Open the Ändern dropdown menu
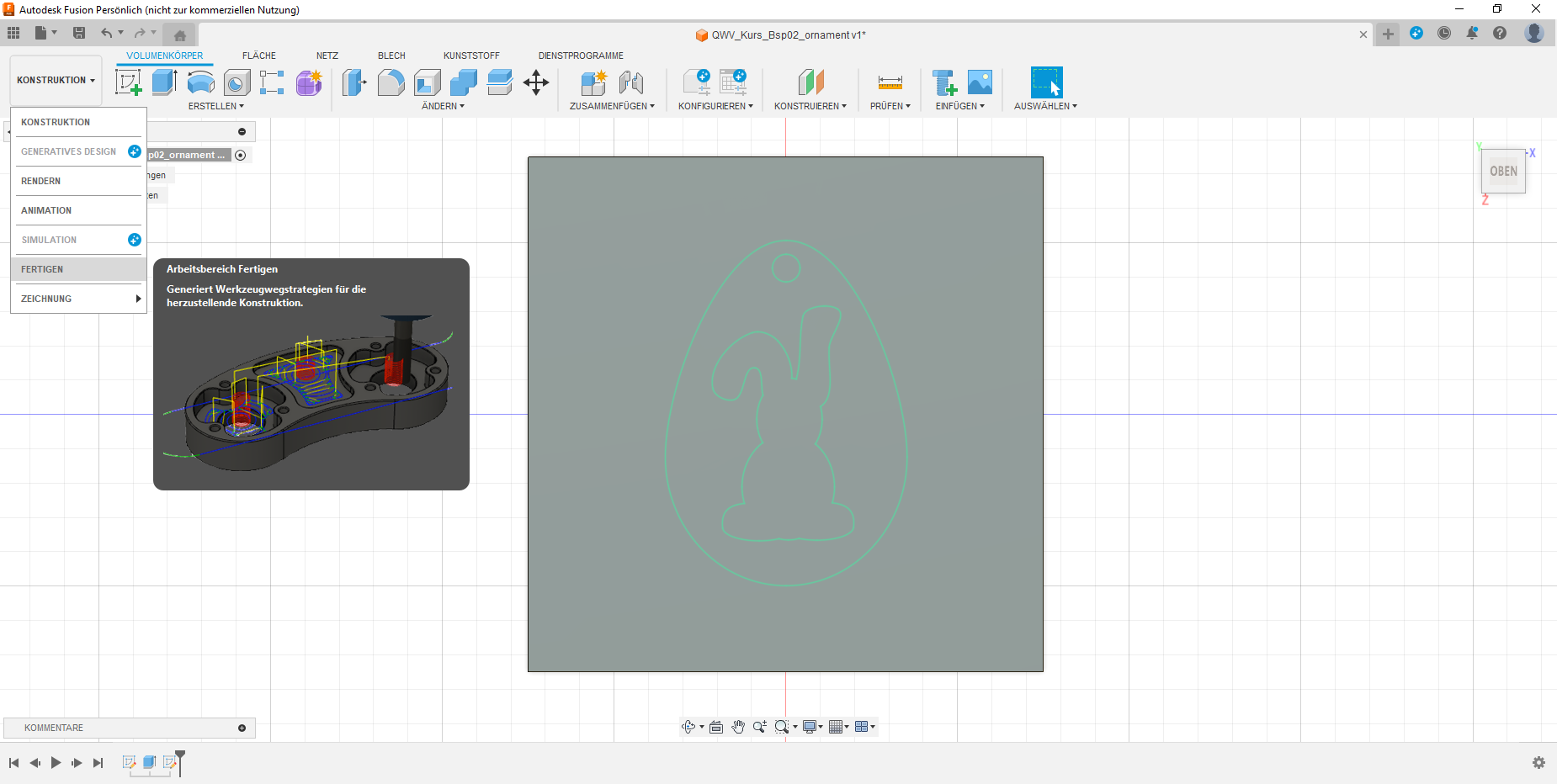 (x=443, y=106)
